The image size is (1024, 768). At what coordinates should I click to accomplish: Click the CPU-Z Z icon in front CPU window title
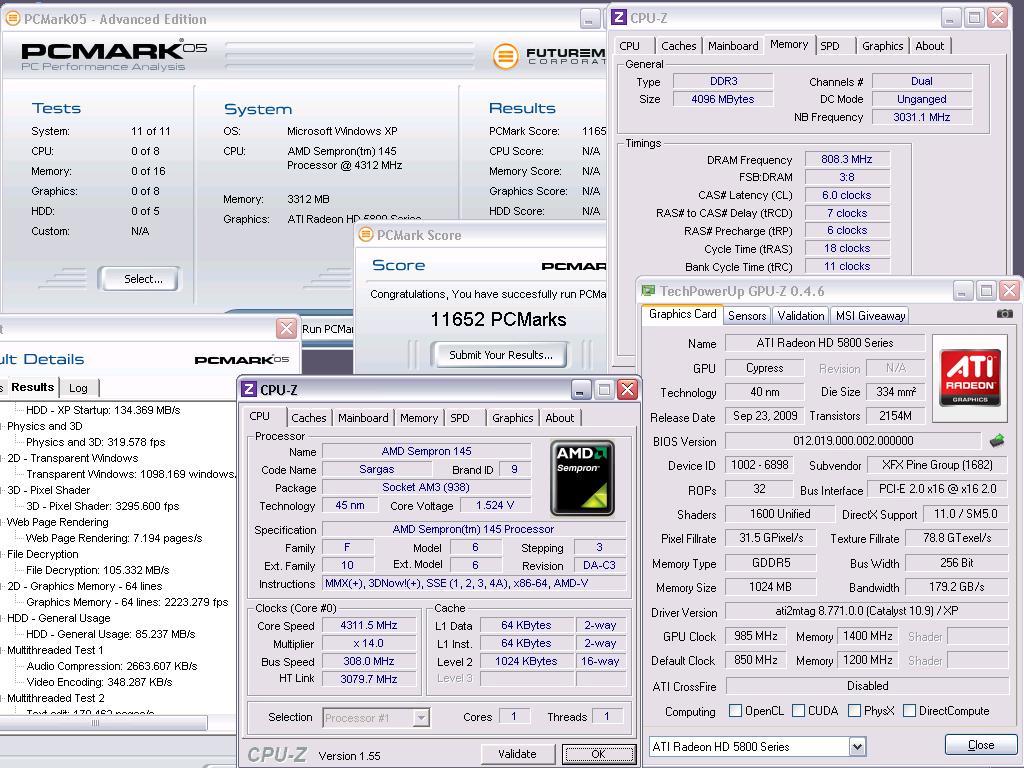tap(249, 390)
